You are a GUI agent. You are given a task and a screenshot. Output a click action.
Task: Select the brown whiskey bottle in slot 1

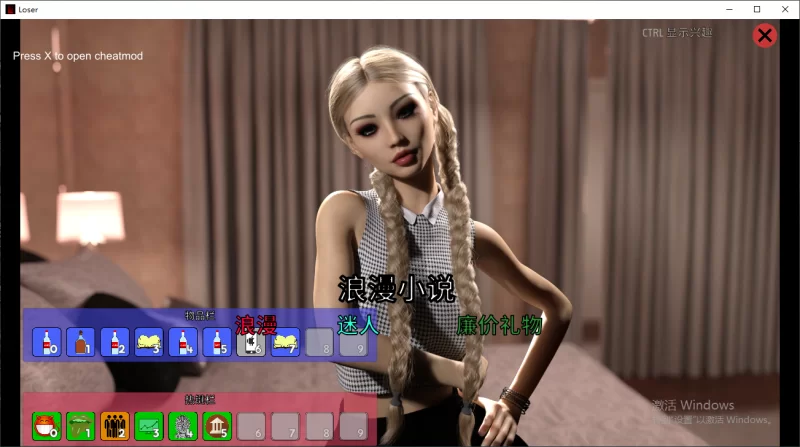coord(81,342)
